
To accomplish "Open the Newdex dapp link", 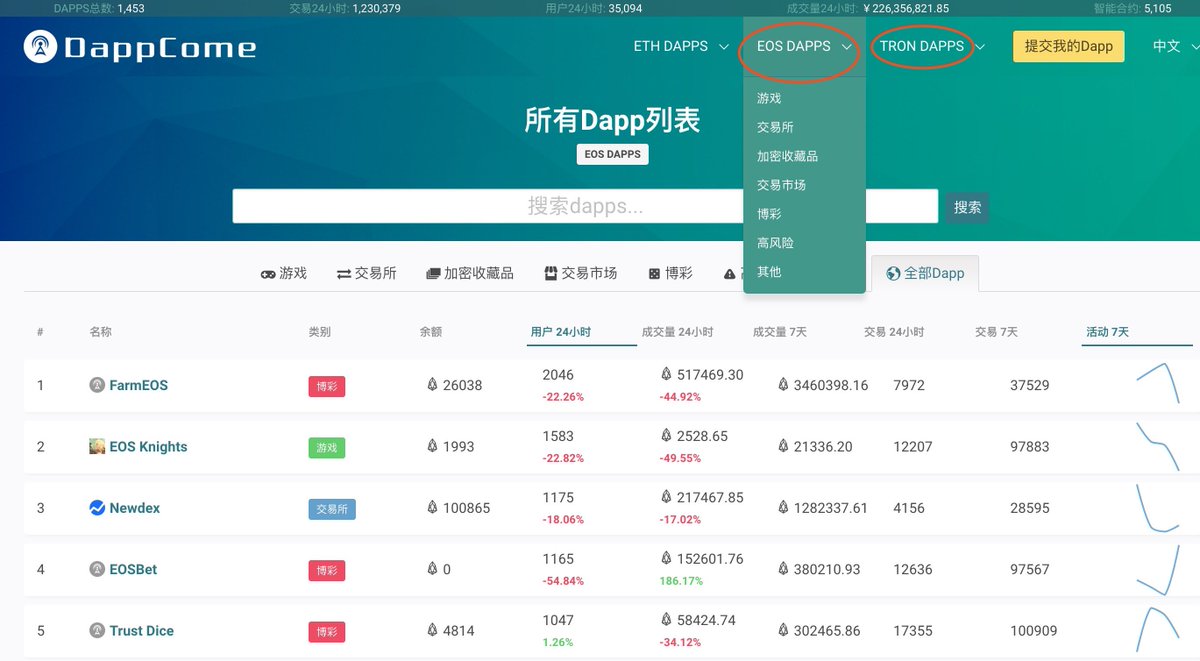I will coord(134,508).
